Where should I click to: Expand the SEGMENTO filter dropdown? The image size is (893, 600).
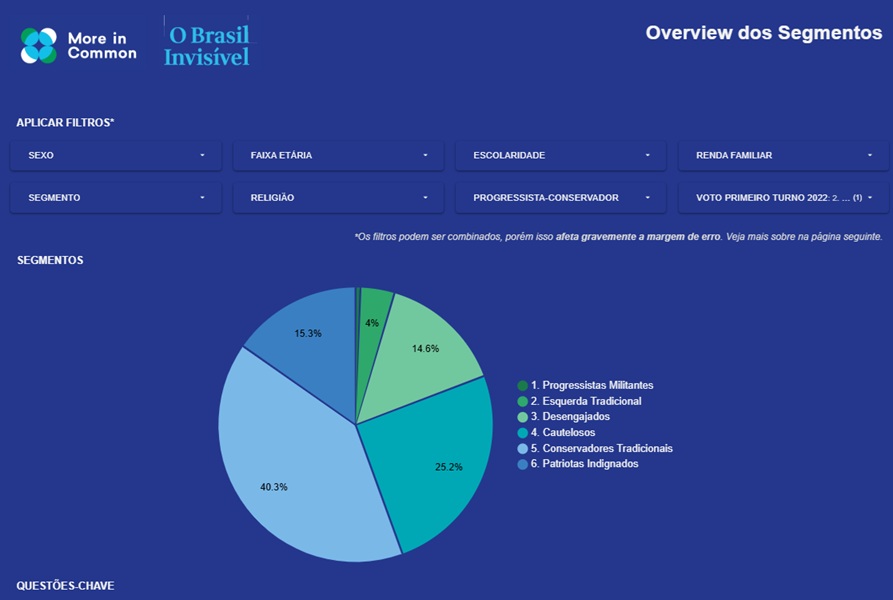(116, 198)
